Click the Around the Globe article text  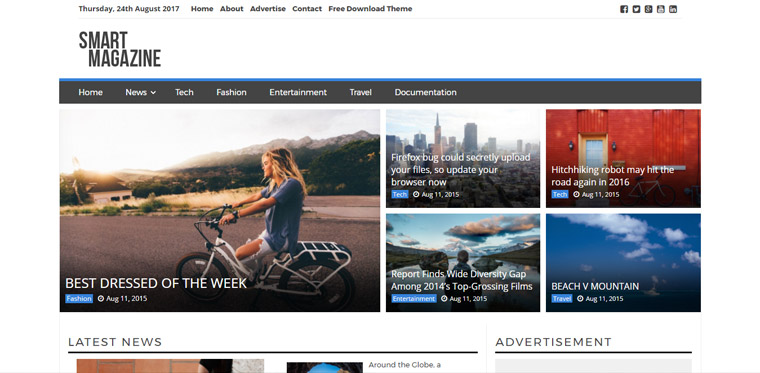point(405,365)
